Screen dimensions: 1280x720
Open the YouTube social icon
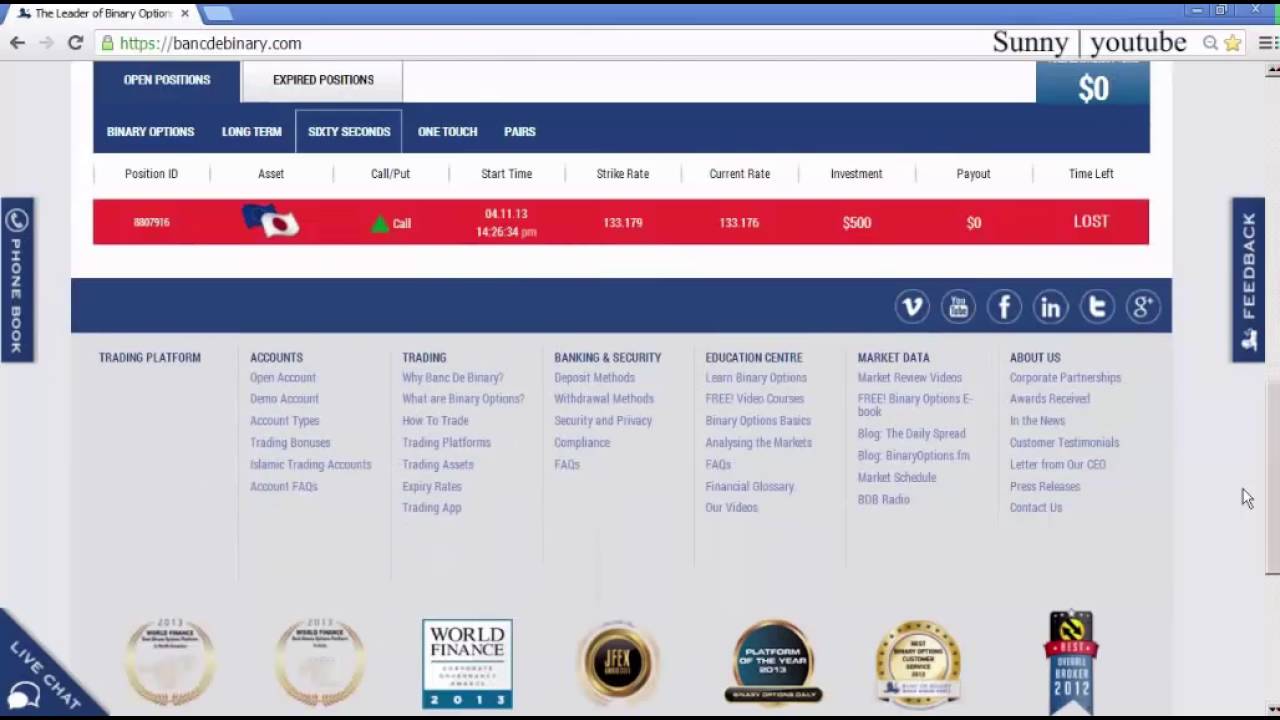coord(958,307)
